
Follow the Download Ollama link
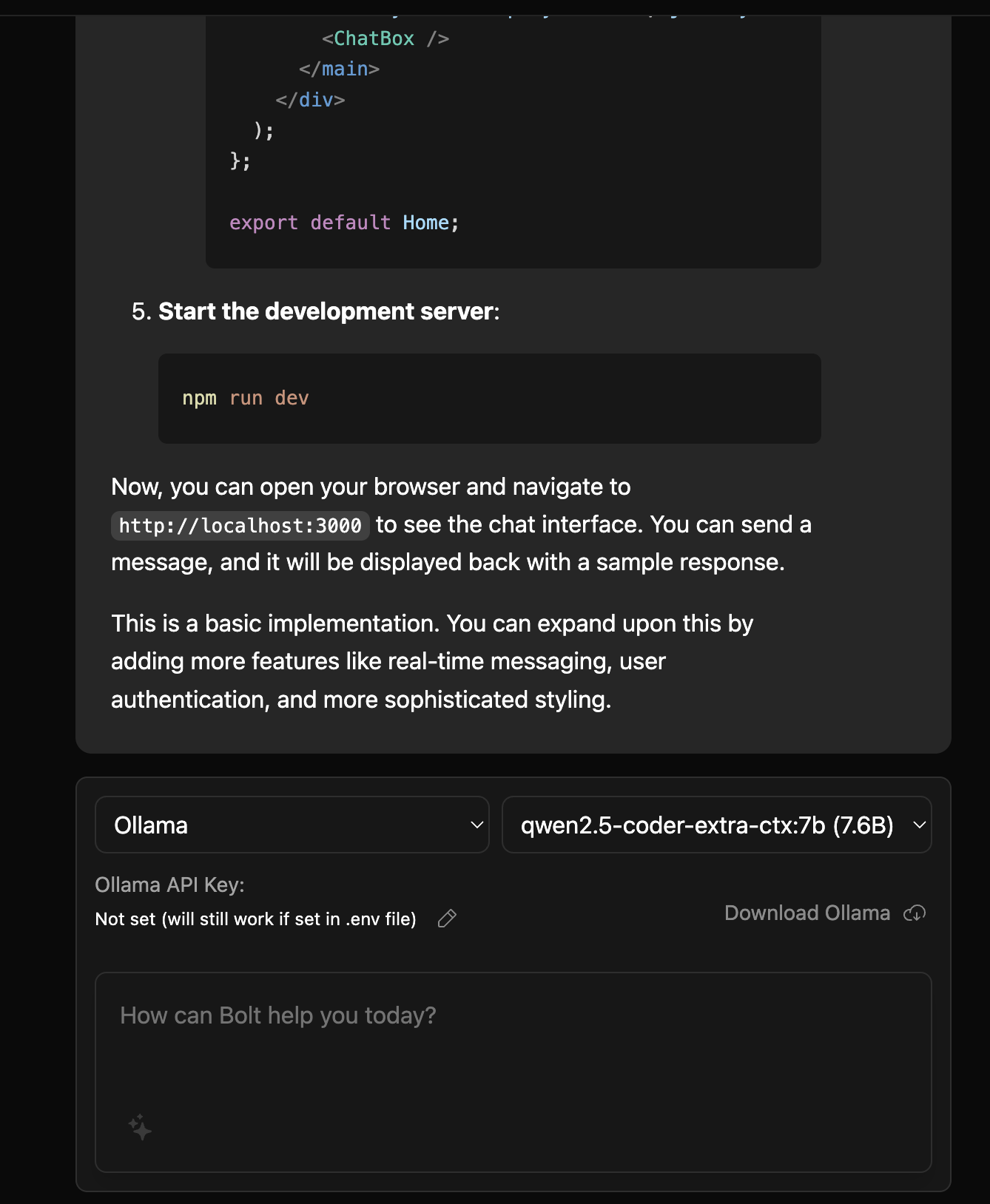coord(807,913)
